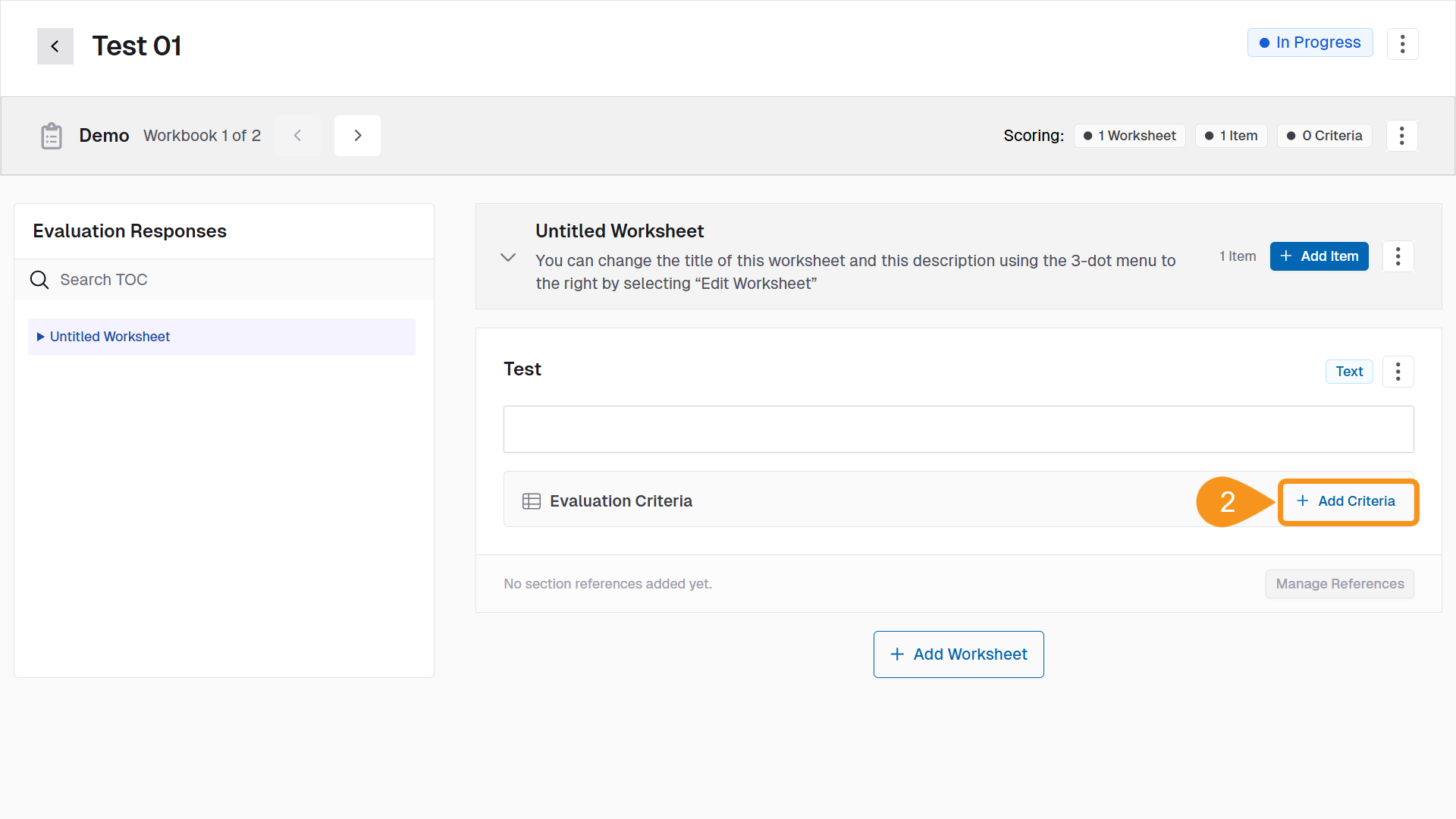Click the Manage References button

pyautogui.click(x=1339, y=584)
